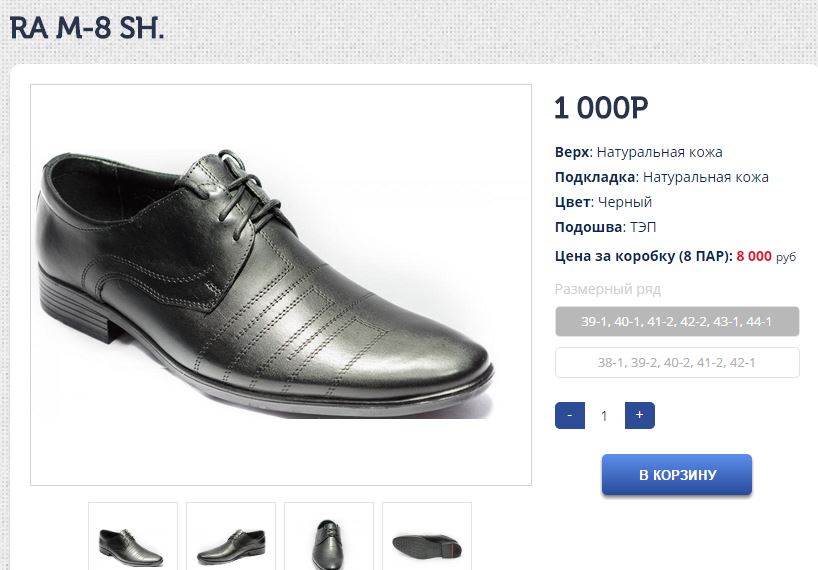Click the Размерный ряд label
818x570 pixels.
click(x=608, y=289)
